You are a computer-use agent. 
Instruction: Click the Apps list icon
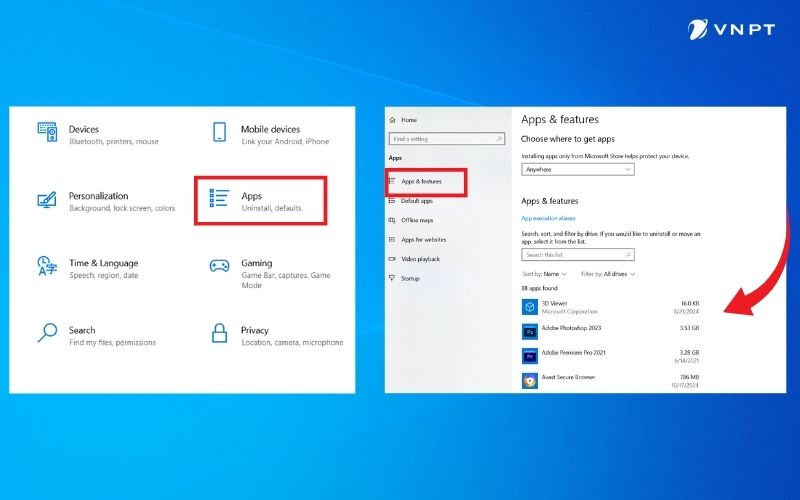[219, 199]
